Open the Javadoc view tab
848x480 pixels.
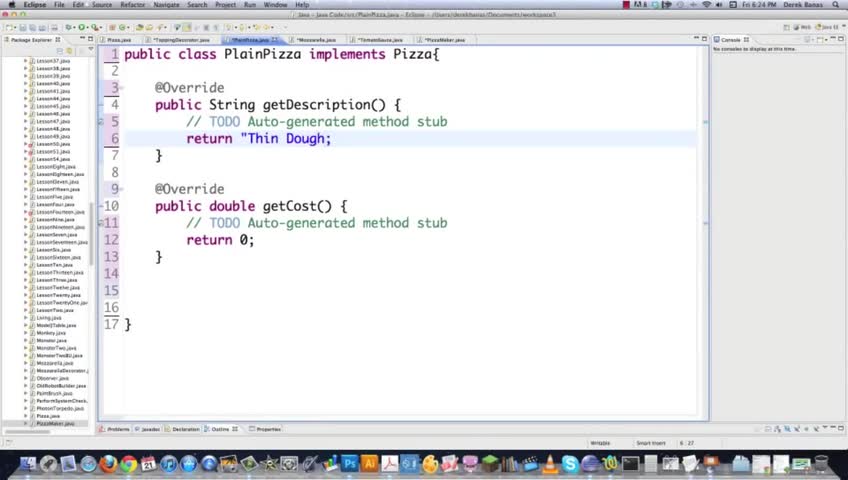tap(148, 429)
